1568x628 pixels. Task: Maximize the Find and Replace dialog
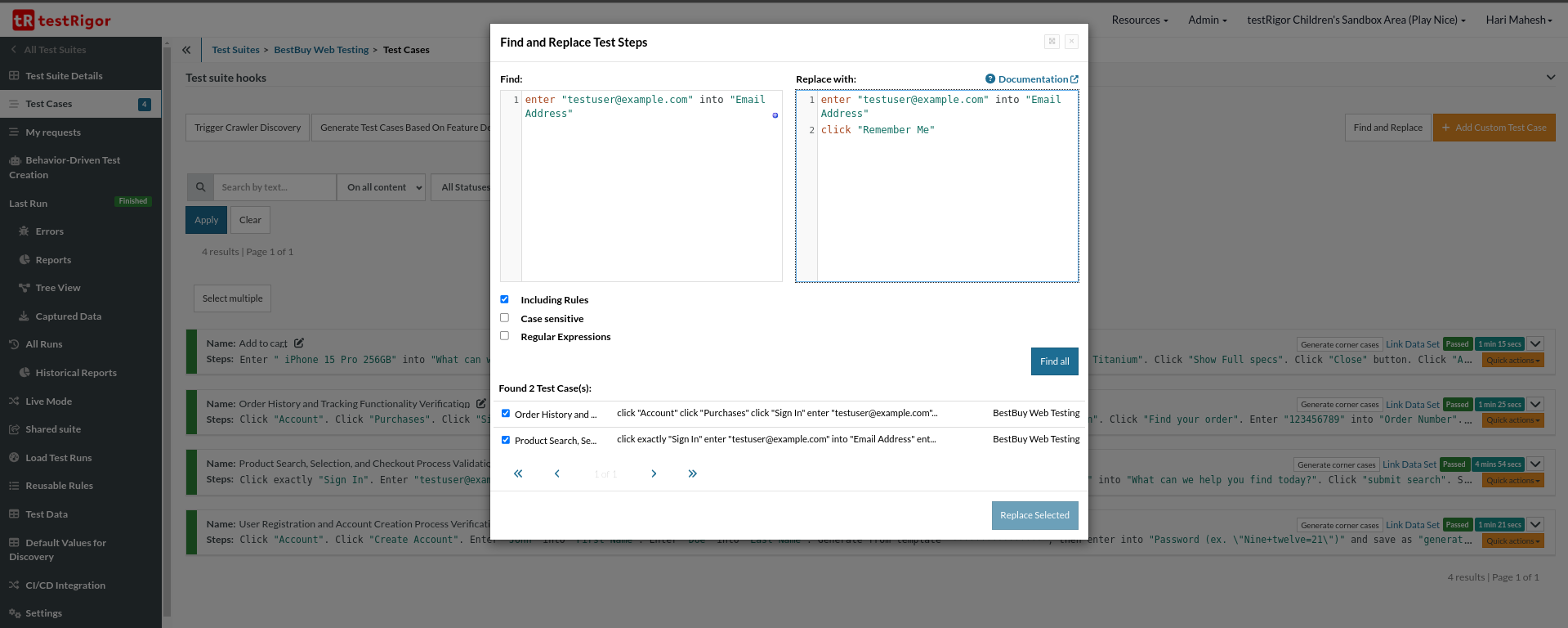tap(1052, 42)
